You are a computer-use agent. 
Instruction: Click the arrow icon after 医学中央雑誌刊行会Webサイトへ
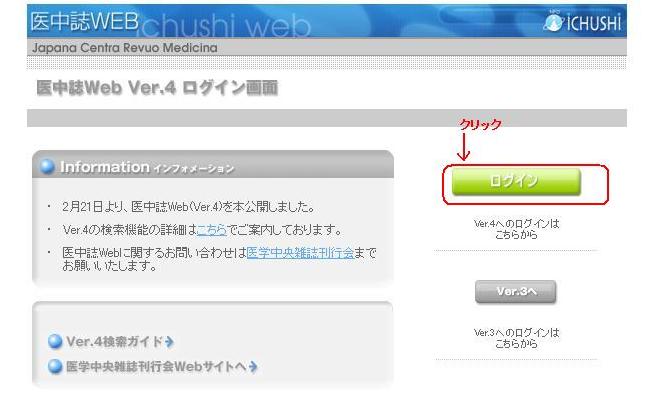pos(253,367)
